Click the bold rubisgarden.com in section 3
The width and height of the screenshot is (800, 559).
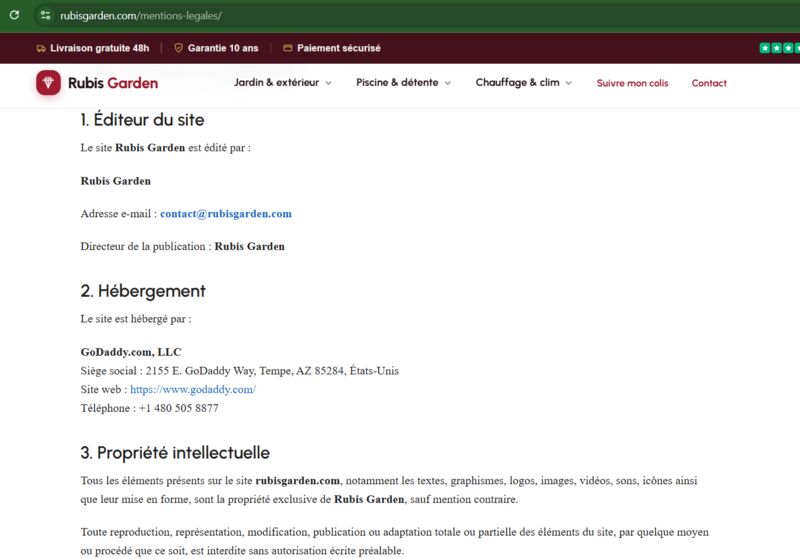297,480
